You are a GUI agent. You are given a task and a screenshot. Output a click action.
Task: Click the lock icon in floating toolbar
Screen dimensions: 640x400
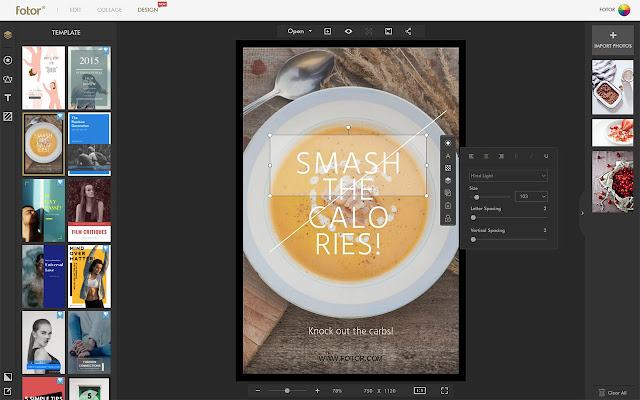point(448,218)
